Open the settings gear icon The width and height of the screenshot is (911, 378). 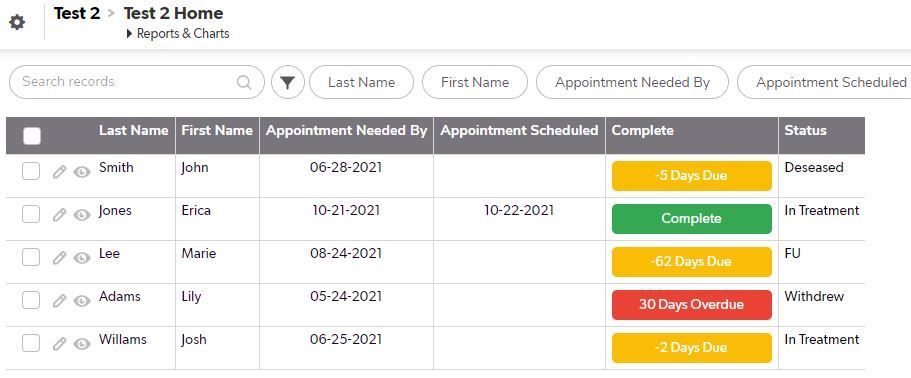point(17,23)
